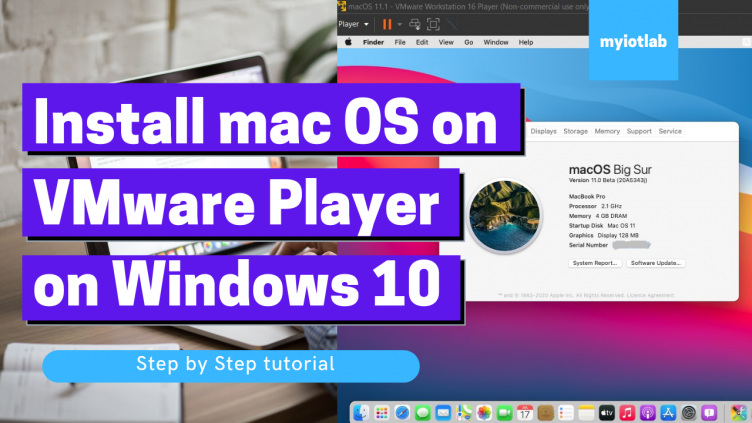Open the View menu
752x423 pixels.
(446, 42)
